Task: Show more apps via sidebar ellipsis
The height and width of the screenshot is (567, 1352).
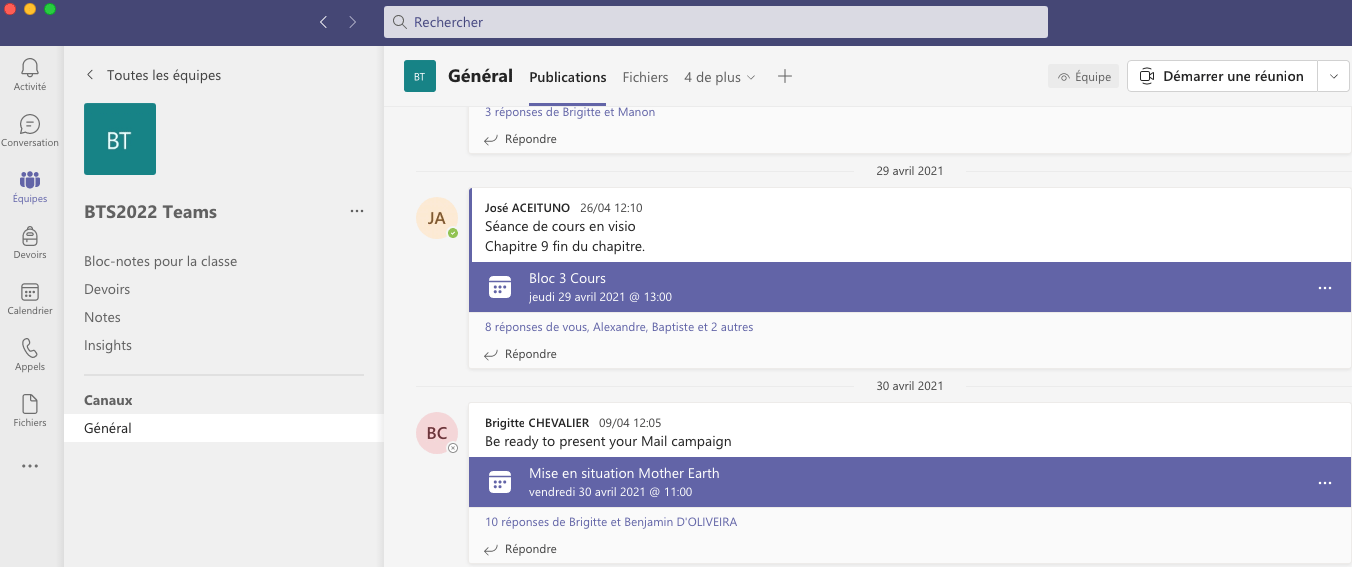Action: (x=30, y=466)
